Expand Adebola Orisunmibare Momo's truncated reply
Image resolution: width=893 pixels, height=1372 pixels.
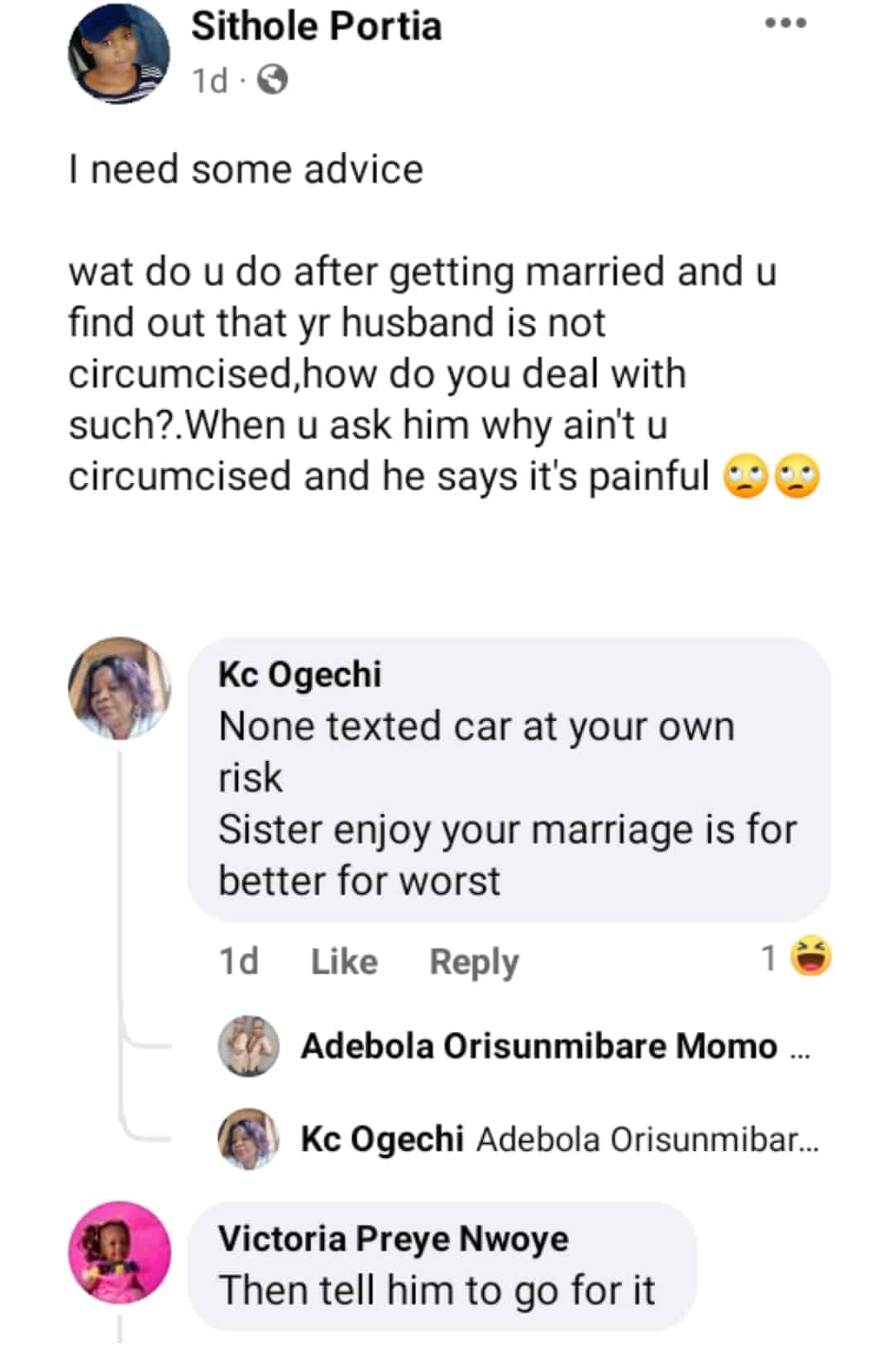(x=800, y=1049)
